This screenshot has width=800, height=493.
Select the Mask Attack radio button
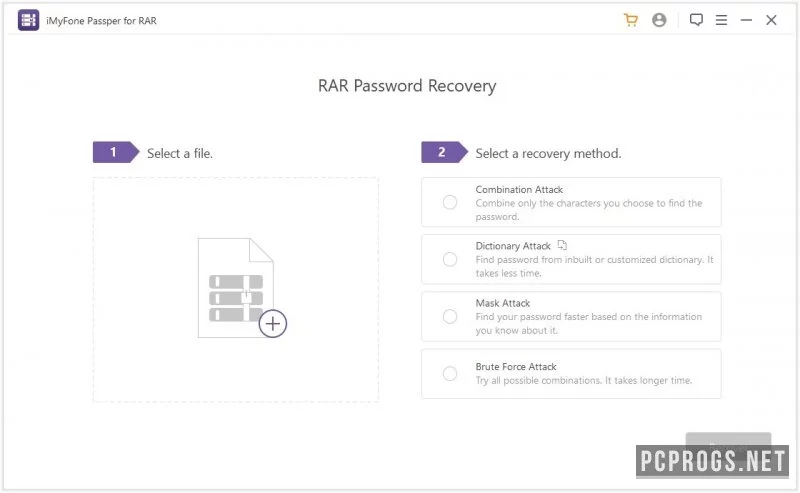coord(449,316)
